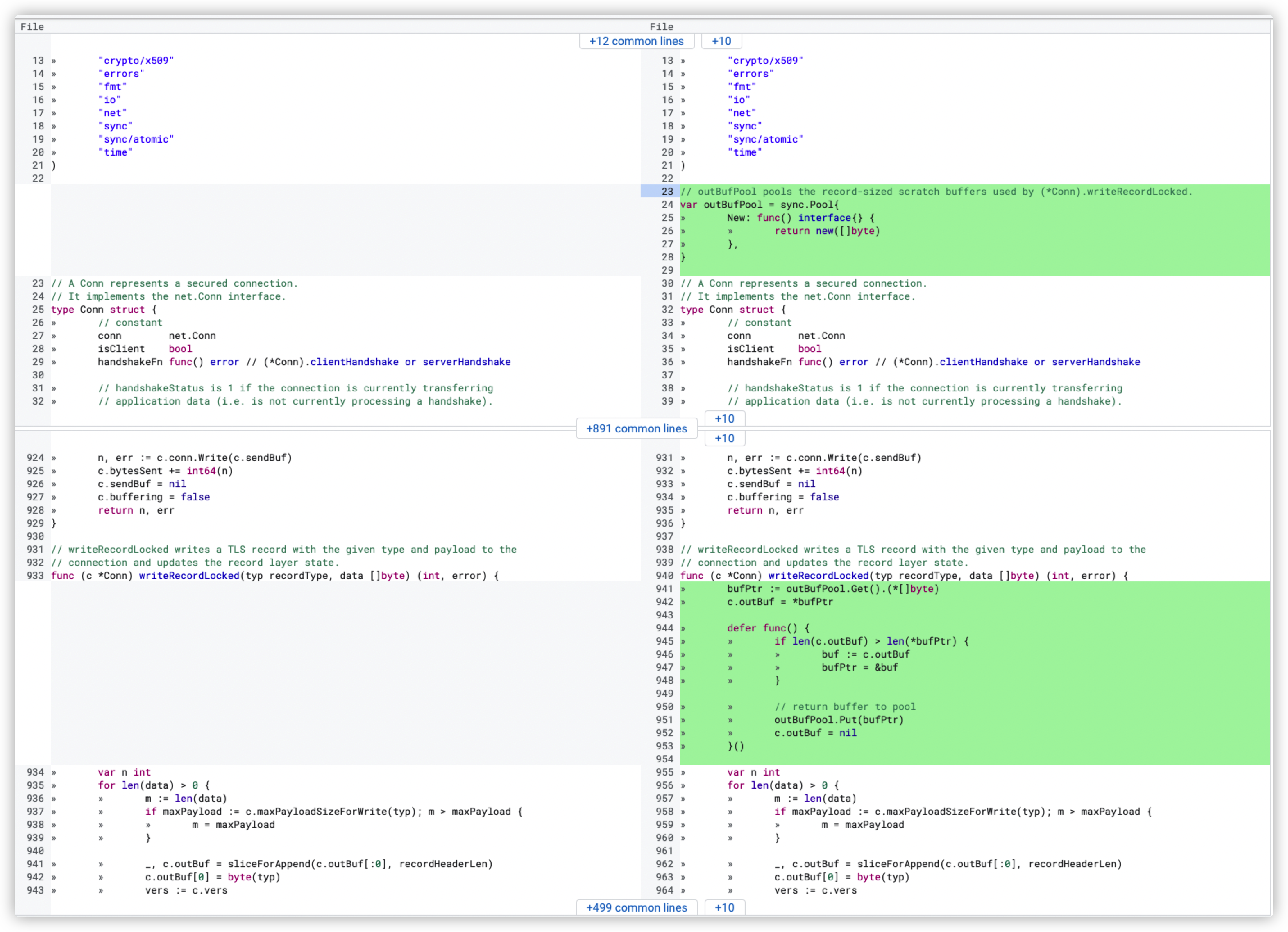Click left line number 25 beside type Conn struct

tap(38, 309)
